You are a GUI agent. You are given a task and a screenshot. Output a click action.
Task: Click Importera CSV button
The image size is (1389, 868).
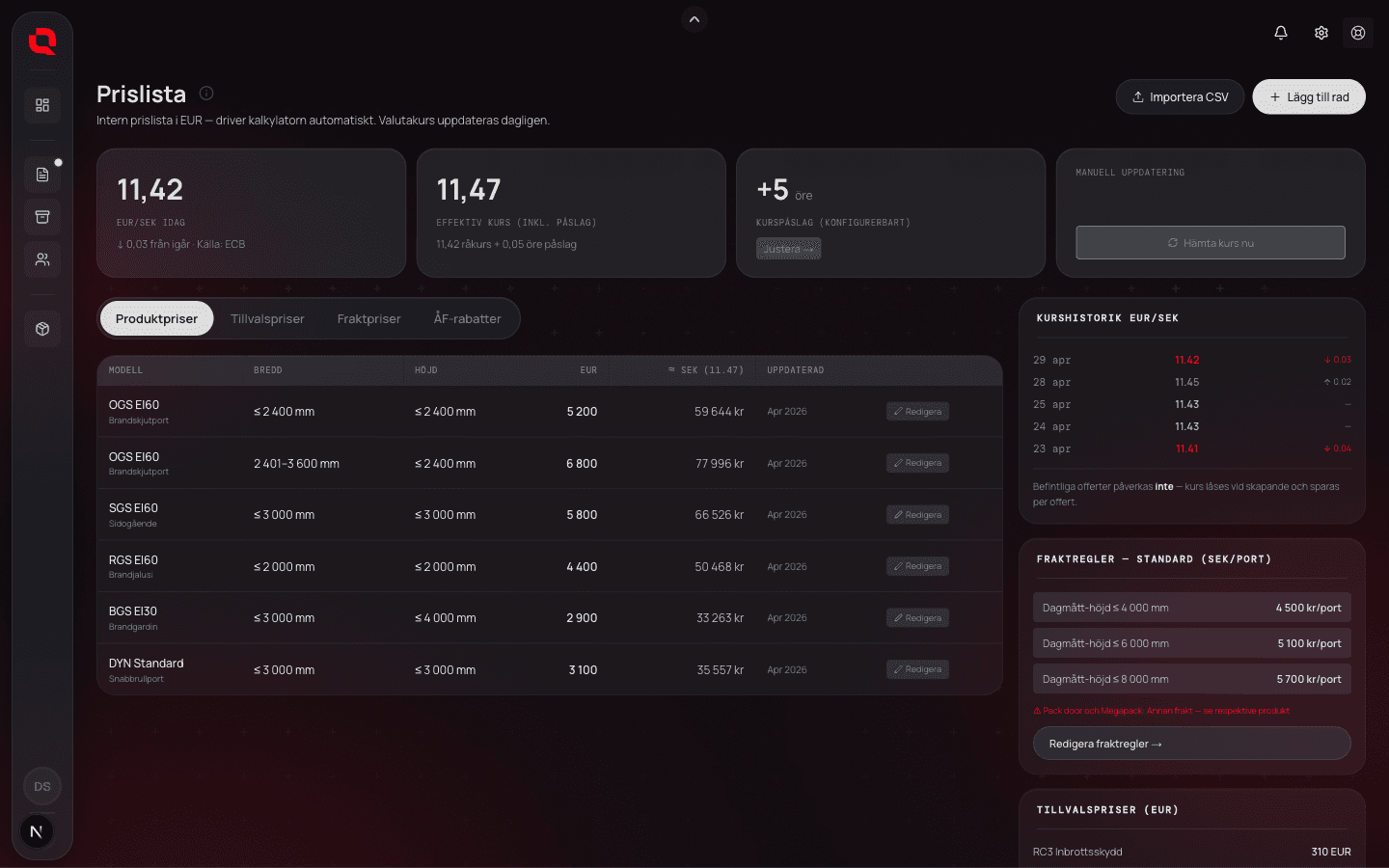point(1180,96)
